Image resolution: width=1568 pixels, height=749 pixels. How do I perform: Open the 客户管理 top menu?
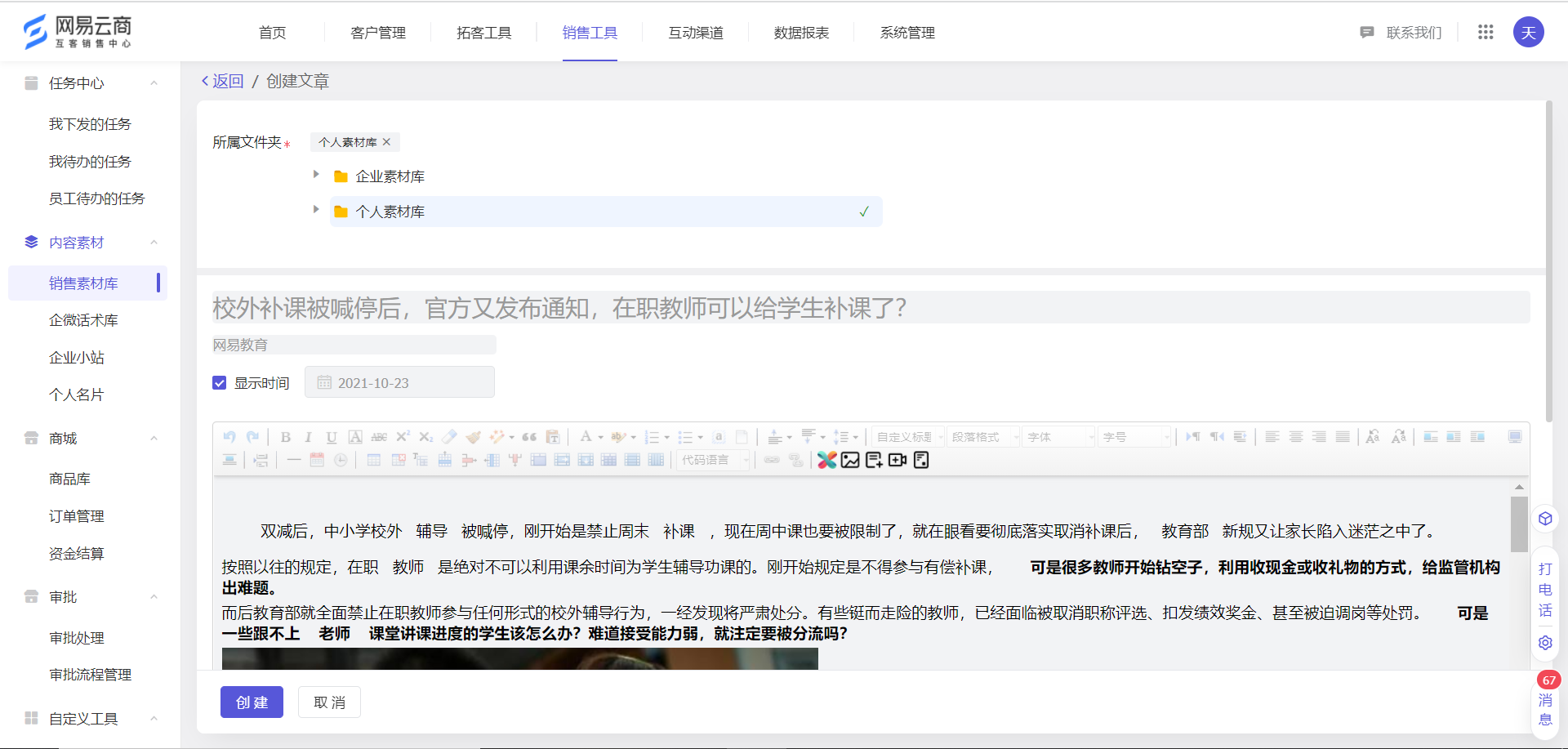pos(378,33)
